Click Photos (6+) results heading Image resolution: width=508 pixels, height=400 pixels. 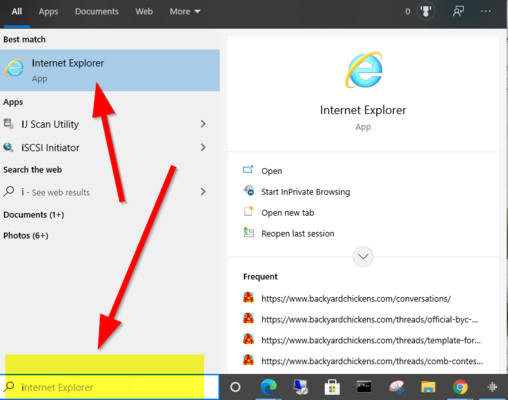(26, 236)
